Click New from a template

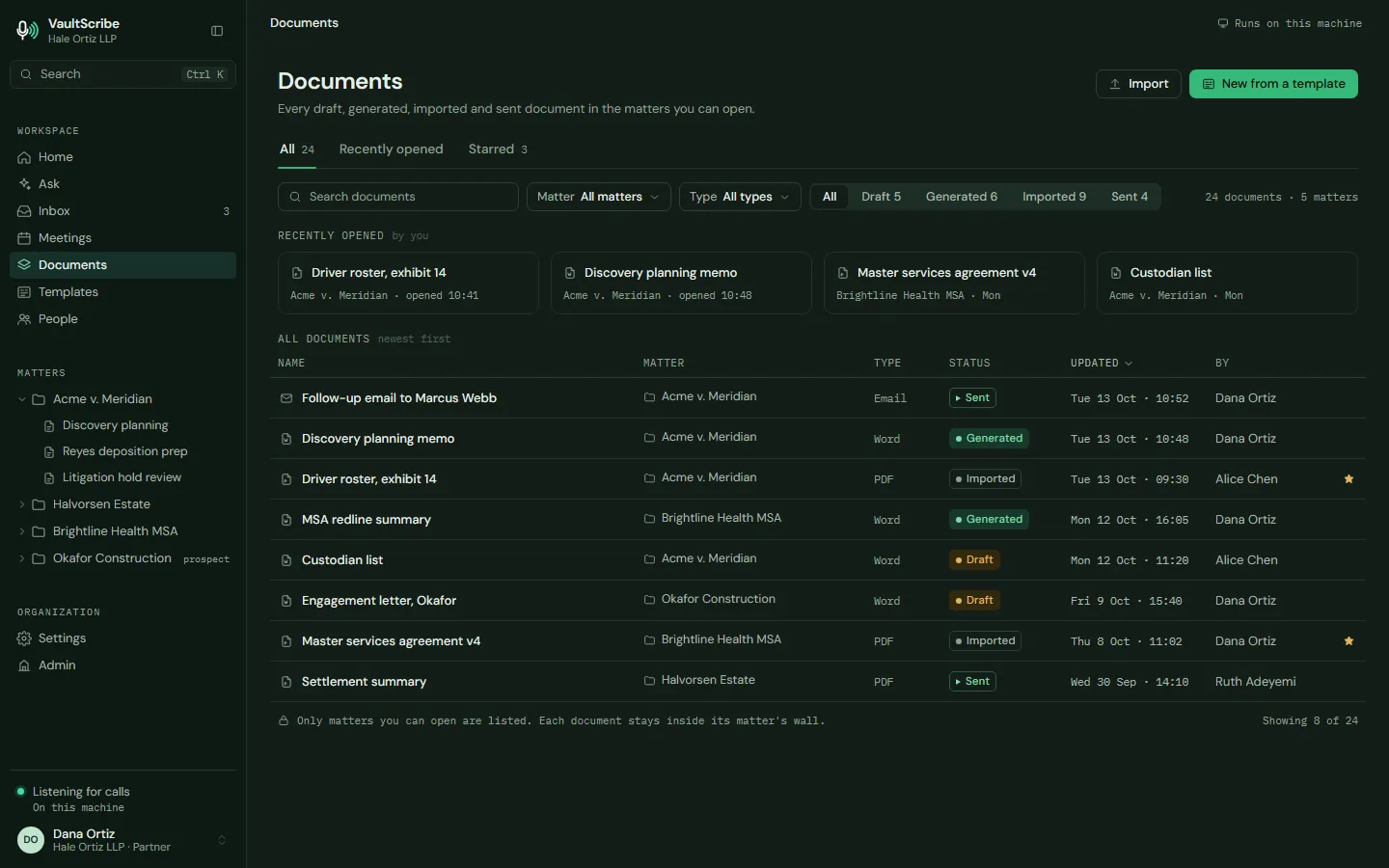1273,84
